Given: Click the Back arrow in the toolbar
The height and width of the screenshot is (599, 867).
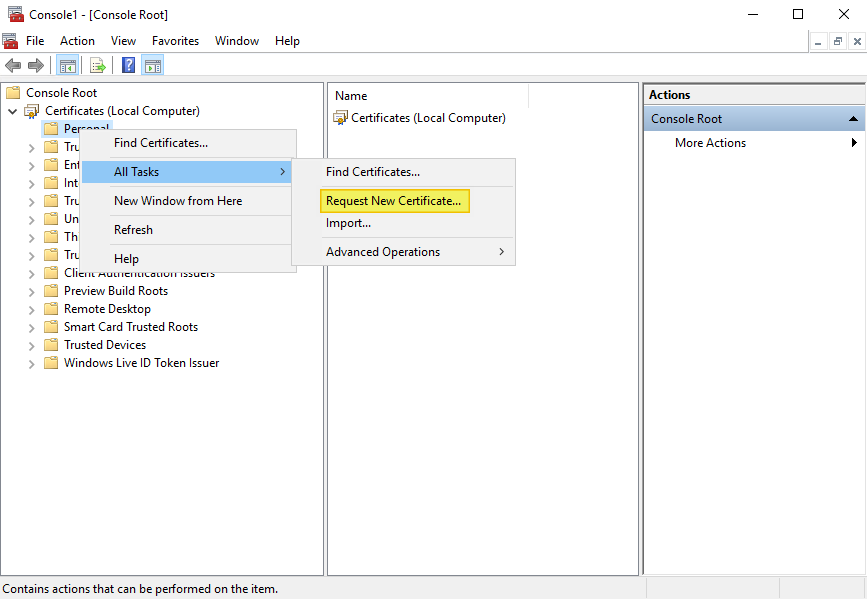Looking at the screenshot, I should (13, 66).
